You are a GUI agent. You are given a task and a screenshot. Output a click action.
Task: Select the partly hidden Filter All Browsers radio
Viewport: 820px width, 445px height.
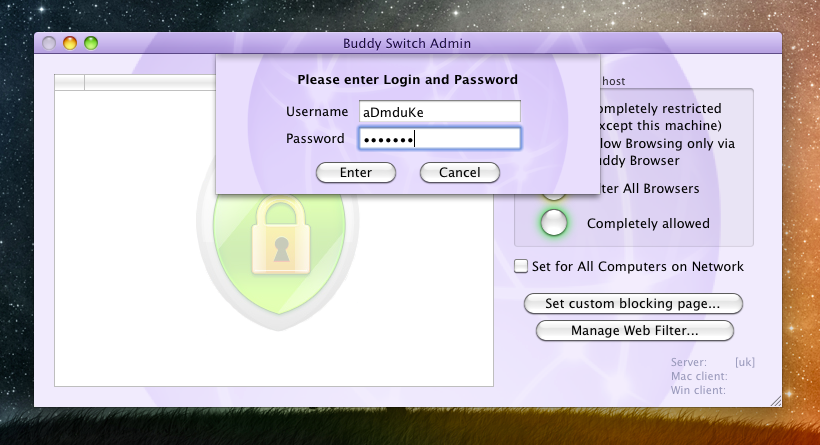(553, 197)
